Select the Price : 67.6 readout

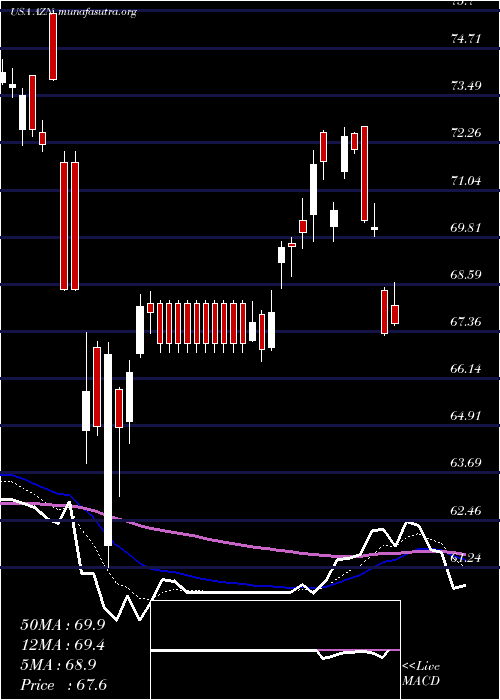click(x=63, y=685)
